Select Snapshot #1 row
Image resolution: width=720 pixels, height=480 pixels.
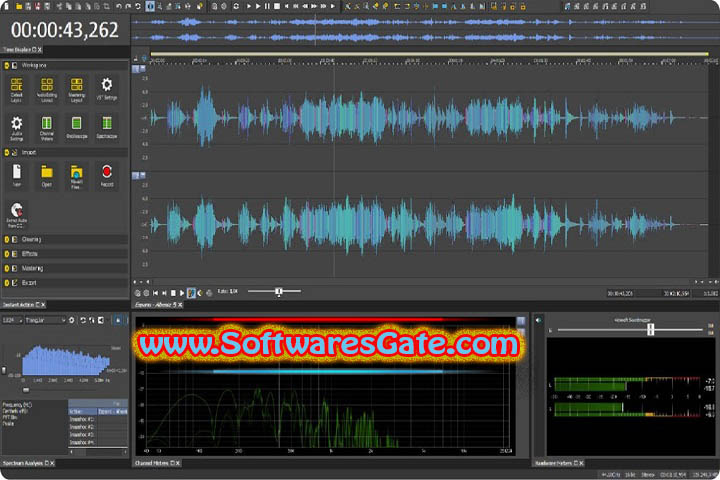(x=98, y=419)
